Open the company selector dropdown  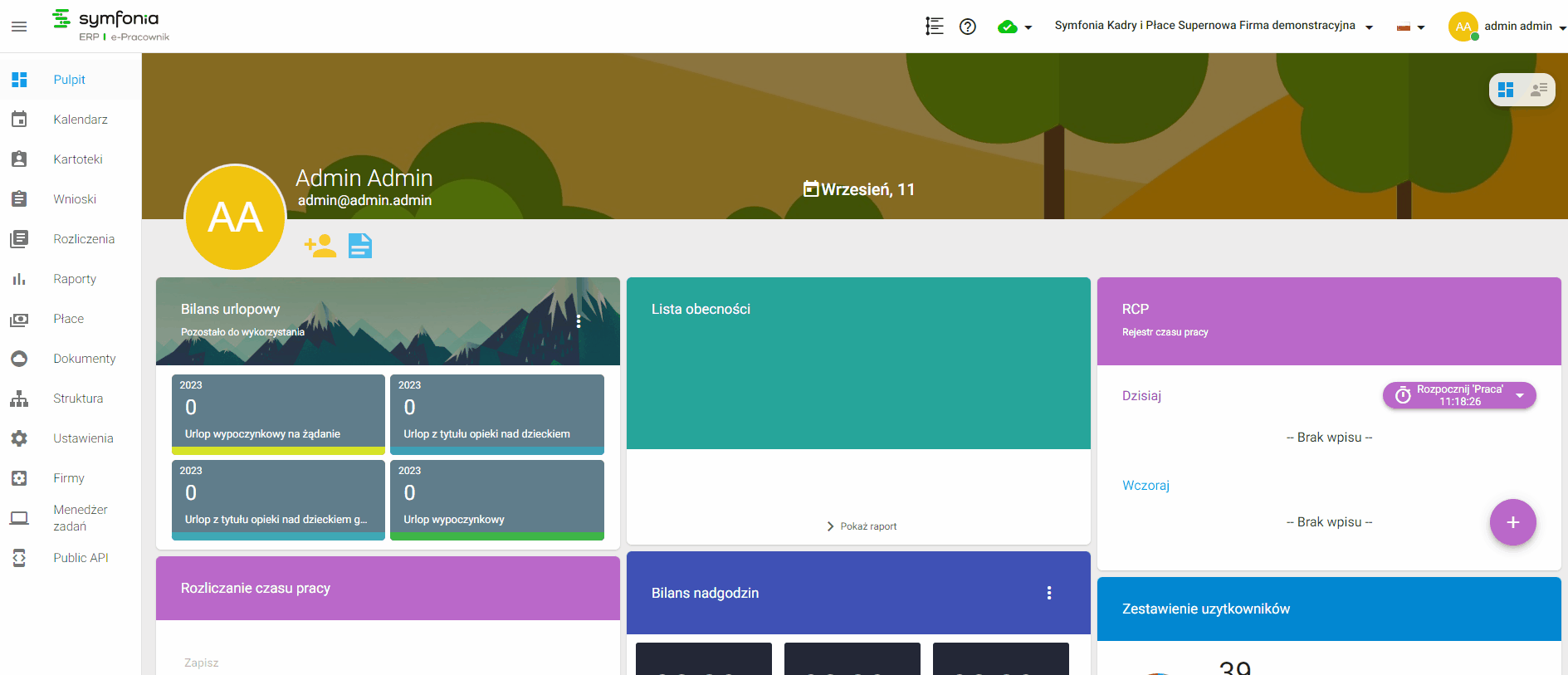[x=1214, y=26]
